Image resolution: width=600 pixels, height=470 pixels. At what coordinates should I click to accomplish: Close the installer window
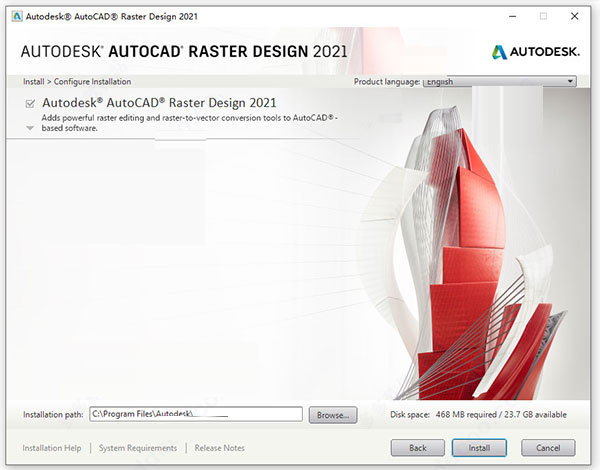[x=574, y=16]
